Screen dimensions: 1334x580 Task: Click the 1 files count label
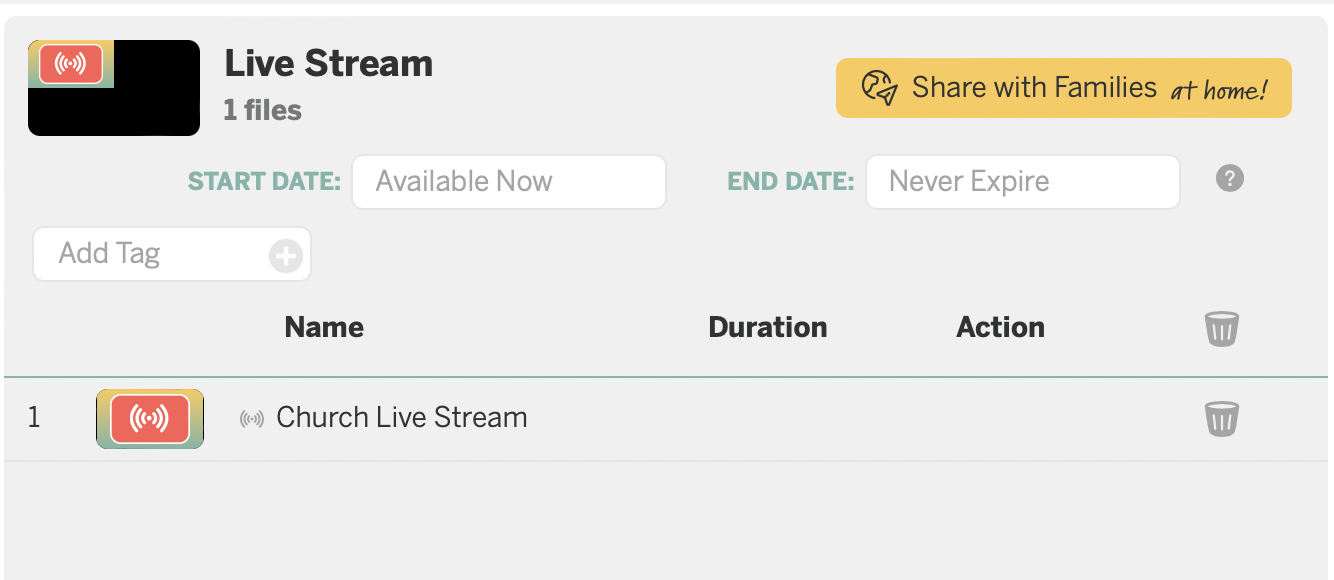click(x=263, y=110)
